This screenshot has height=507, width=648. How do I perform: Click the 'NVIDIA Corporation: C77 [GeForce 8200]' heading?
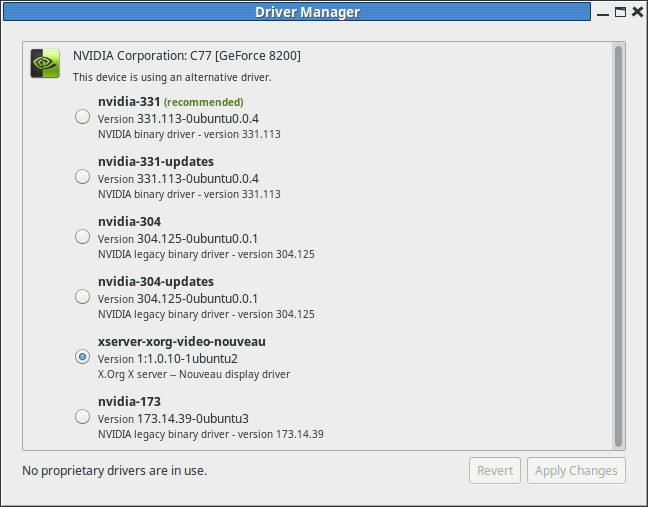[187, 55]
